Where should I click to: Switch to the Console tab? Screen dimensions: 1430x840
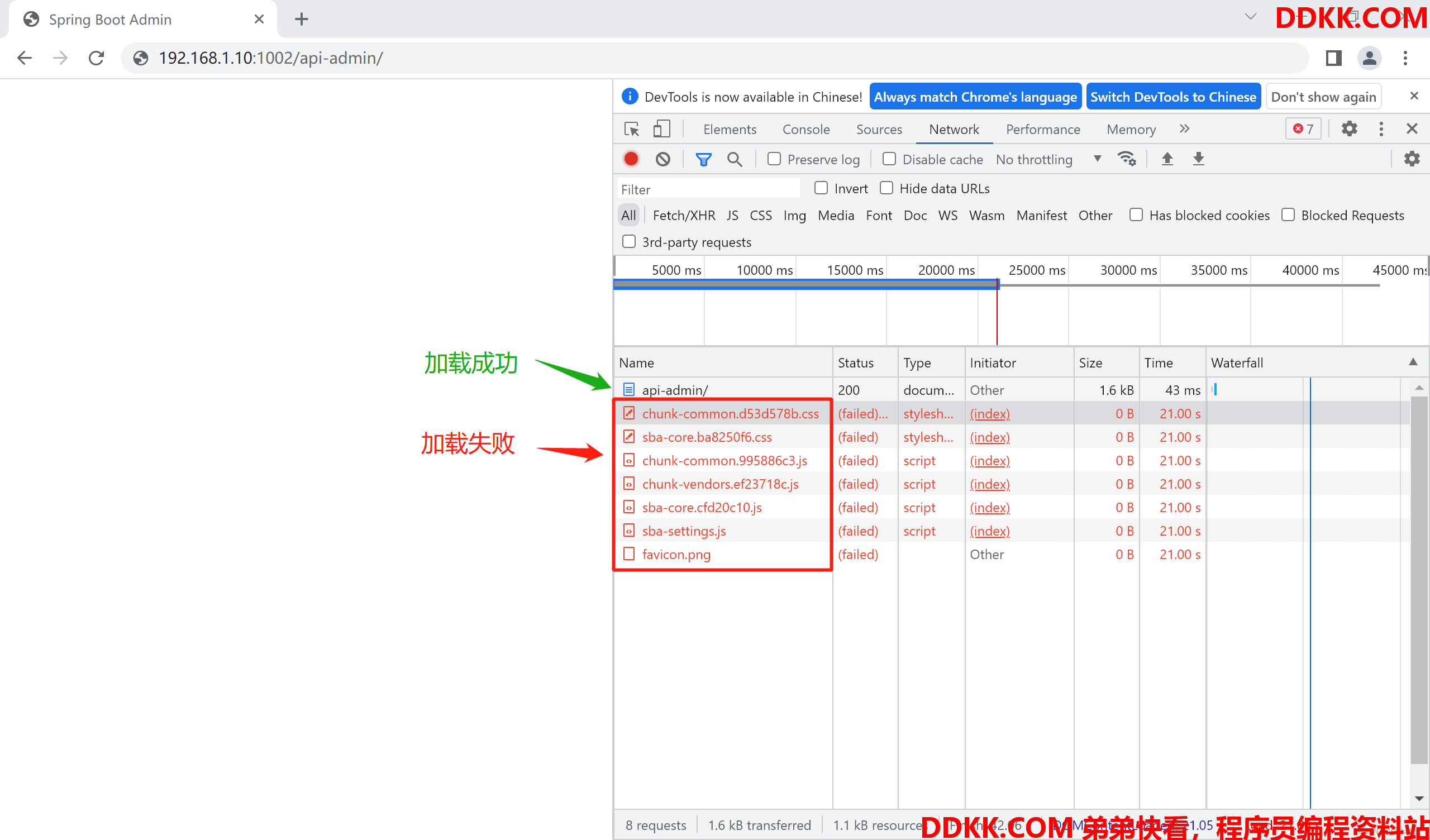tap(806, 130)
